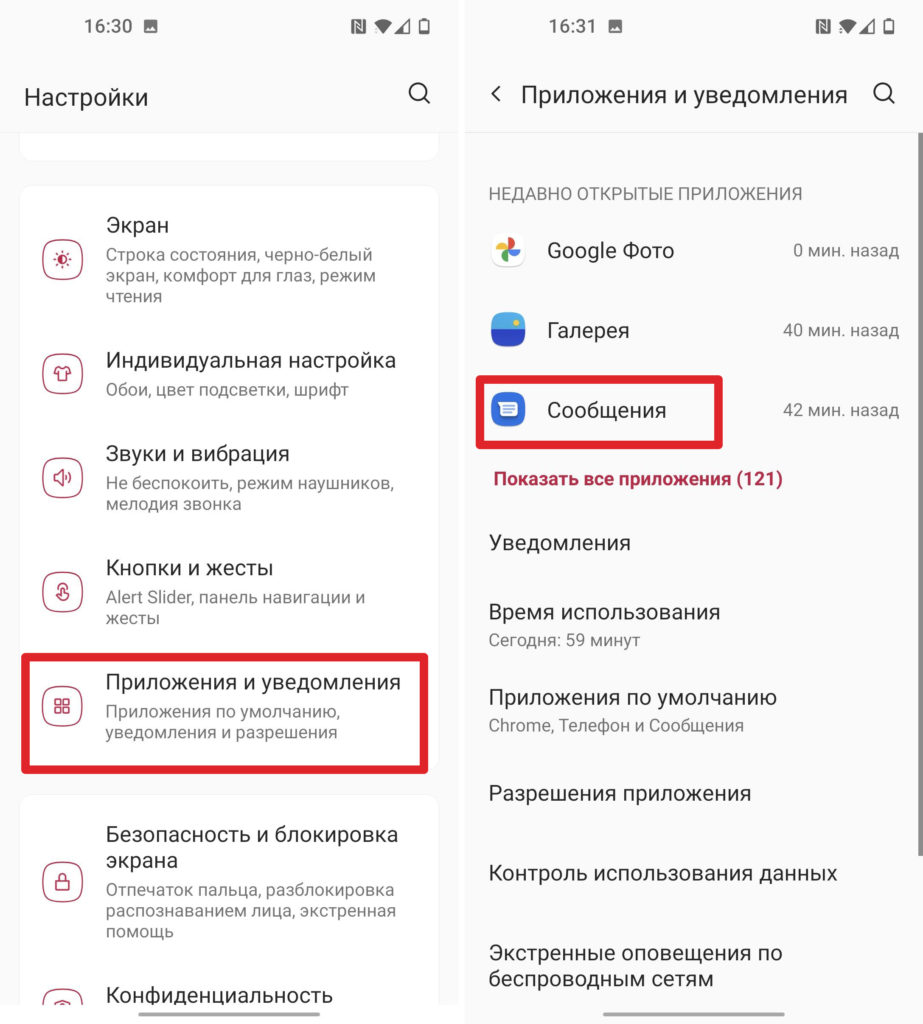Open the Экран display settings icon

(x=63, y=260)
